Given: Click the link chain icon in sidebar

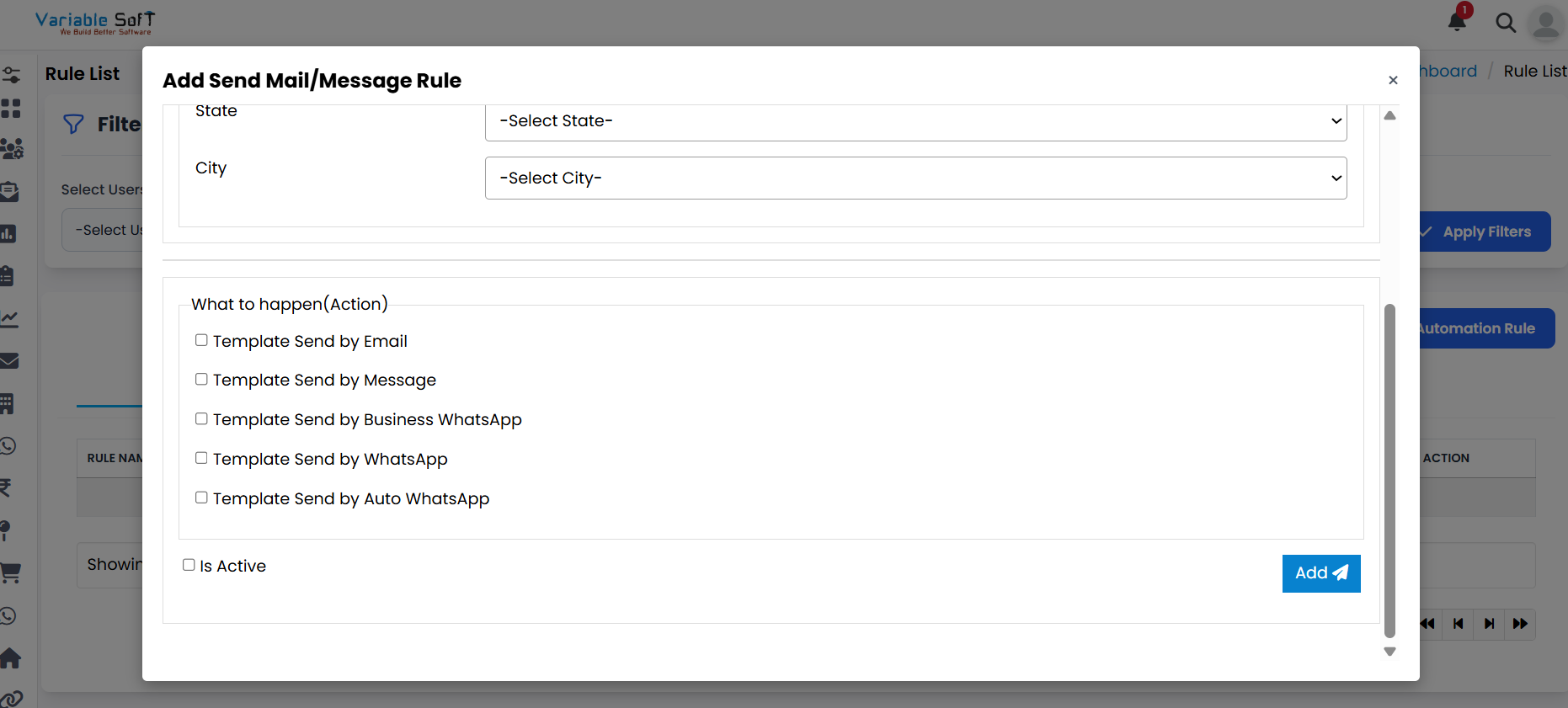Looking at the screenshot, I should [11, 699].
